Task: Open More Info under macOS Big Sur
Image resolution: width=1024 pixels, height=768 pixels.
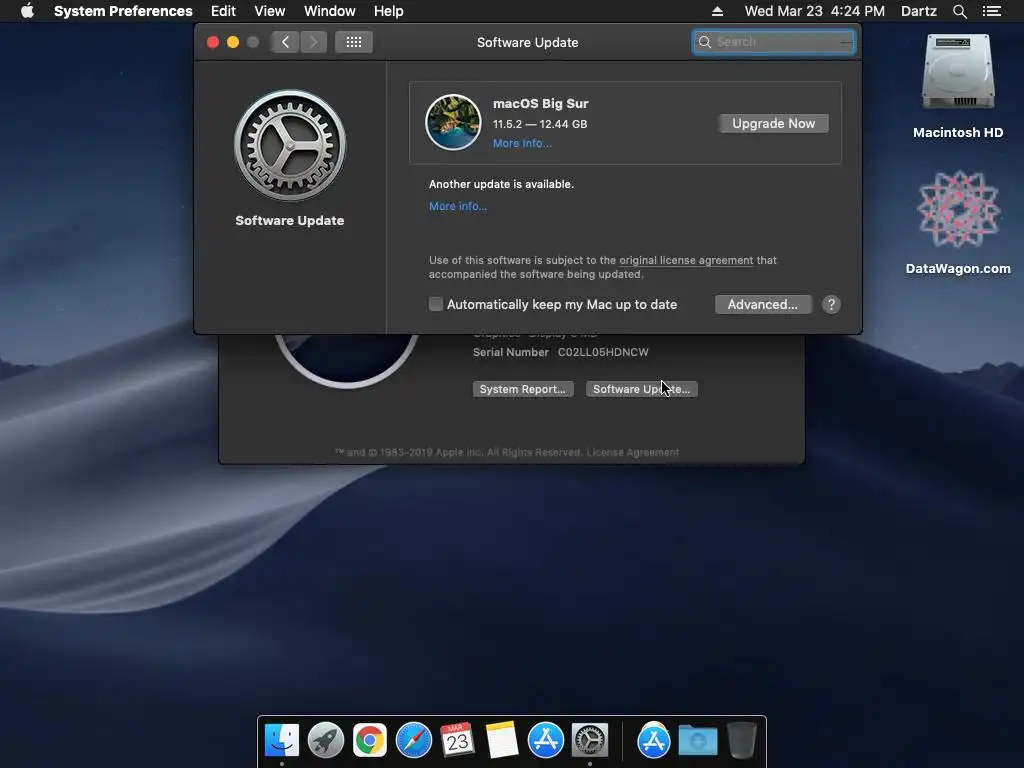Action: [522, 144]
